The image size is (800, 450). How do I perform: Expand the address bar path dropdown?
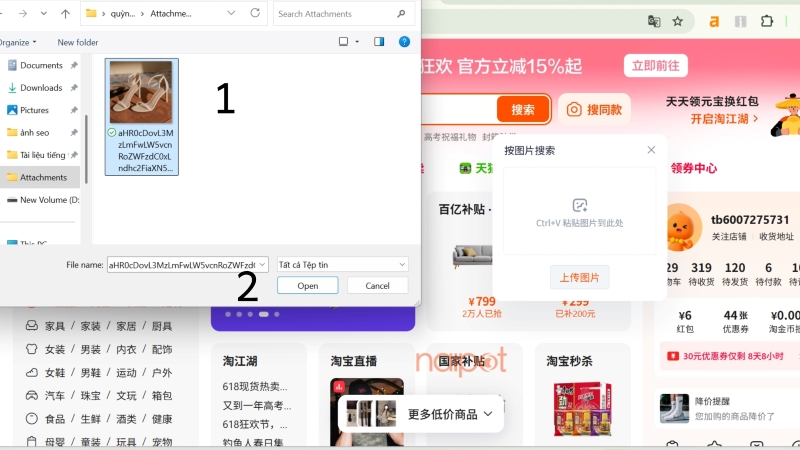[232, 14]
